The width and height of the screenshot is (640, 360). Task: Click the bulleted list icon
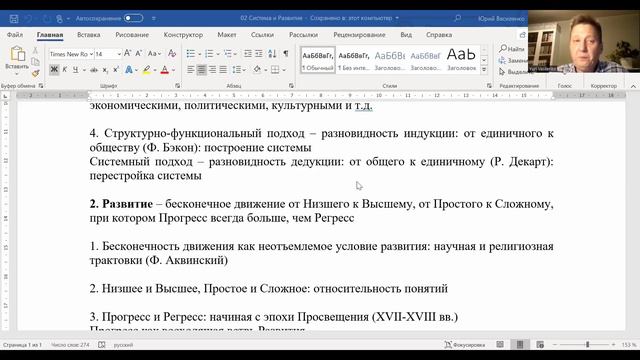click(x=191, y=53)
